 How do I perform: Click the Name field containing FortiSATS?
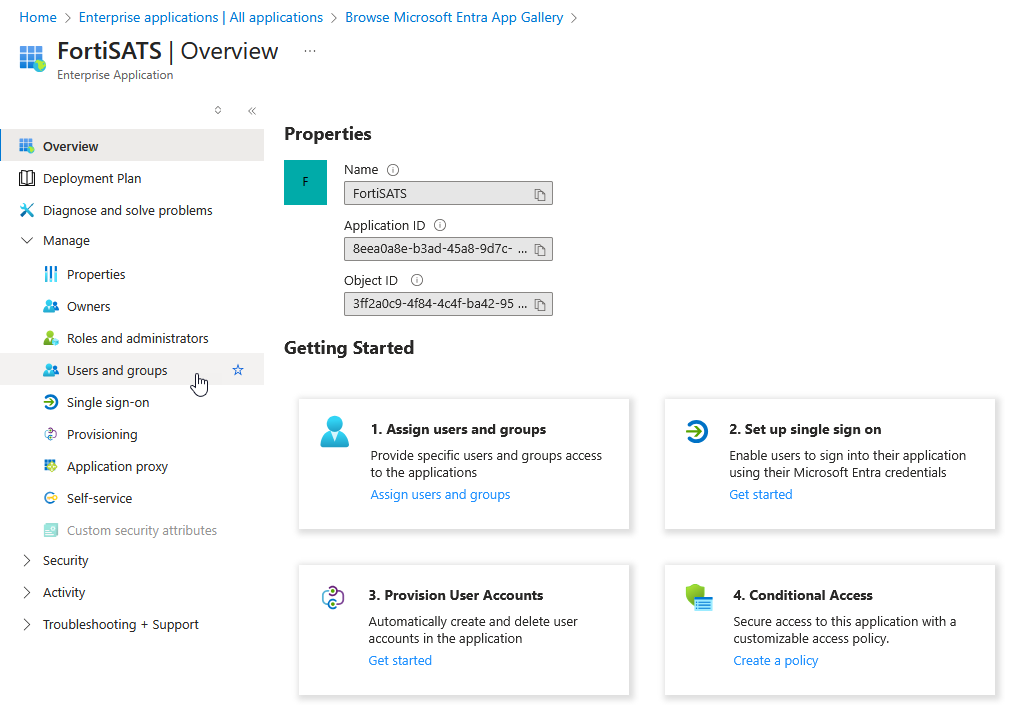coord(448,193)
